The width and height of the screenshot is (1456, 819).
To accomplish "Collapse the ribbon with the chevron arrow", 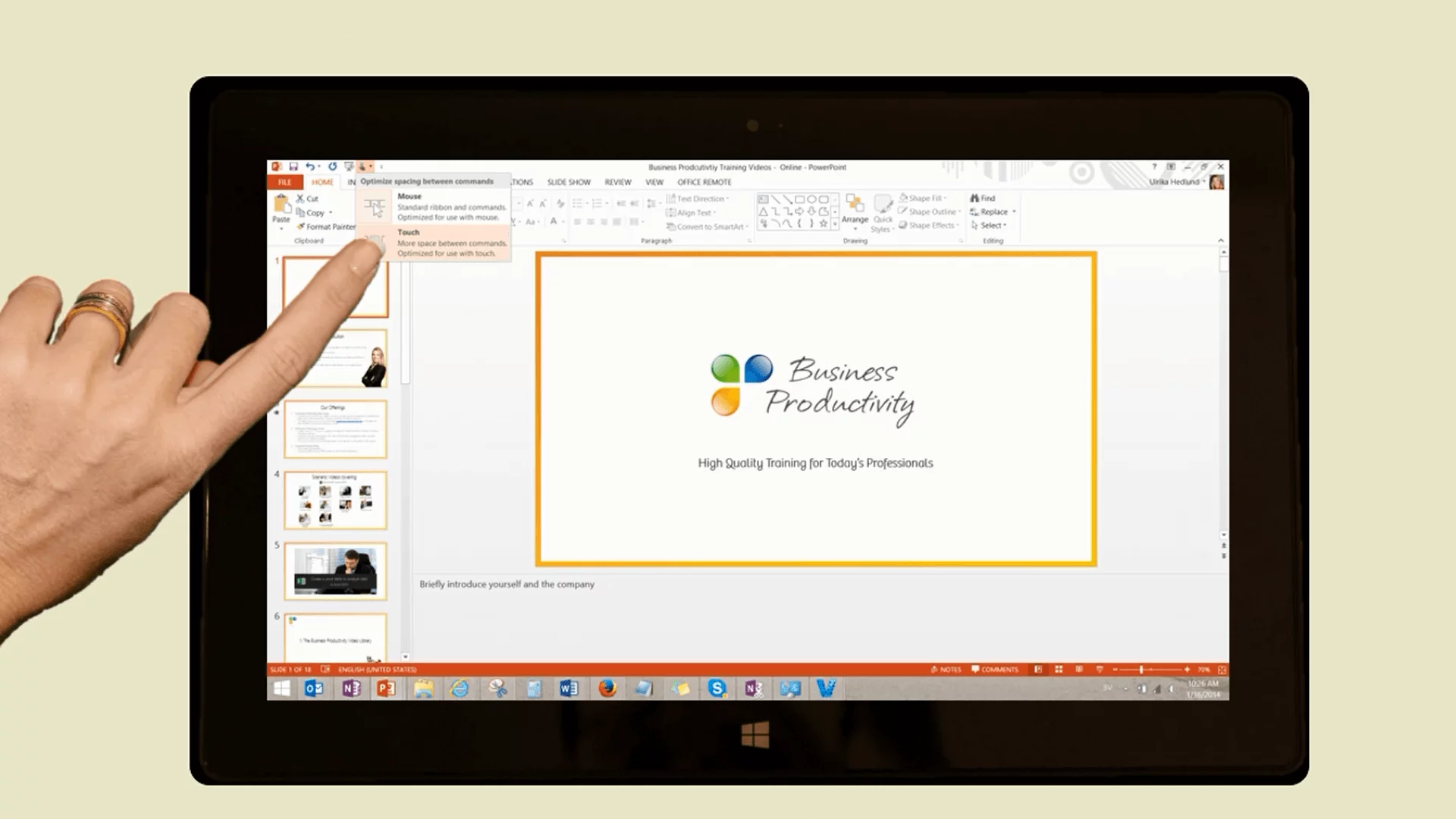I will tap(1221, 240).
